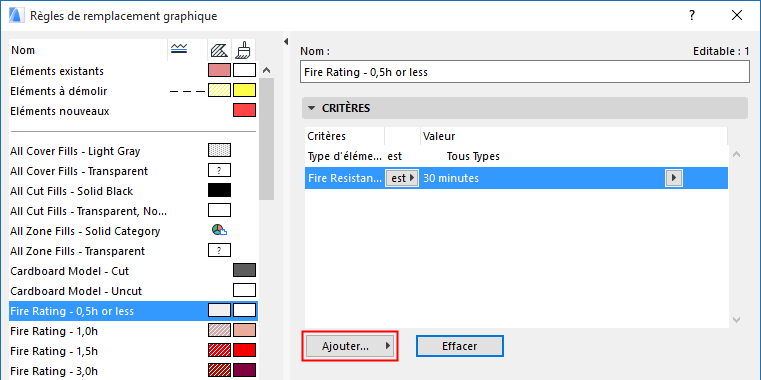Image resolution: width=761 pixels, height=380 pixels.
Task: Click salmon surface swatch of Fire Rating - 1,0h
Action: coord(244,330)
